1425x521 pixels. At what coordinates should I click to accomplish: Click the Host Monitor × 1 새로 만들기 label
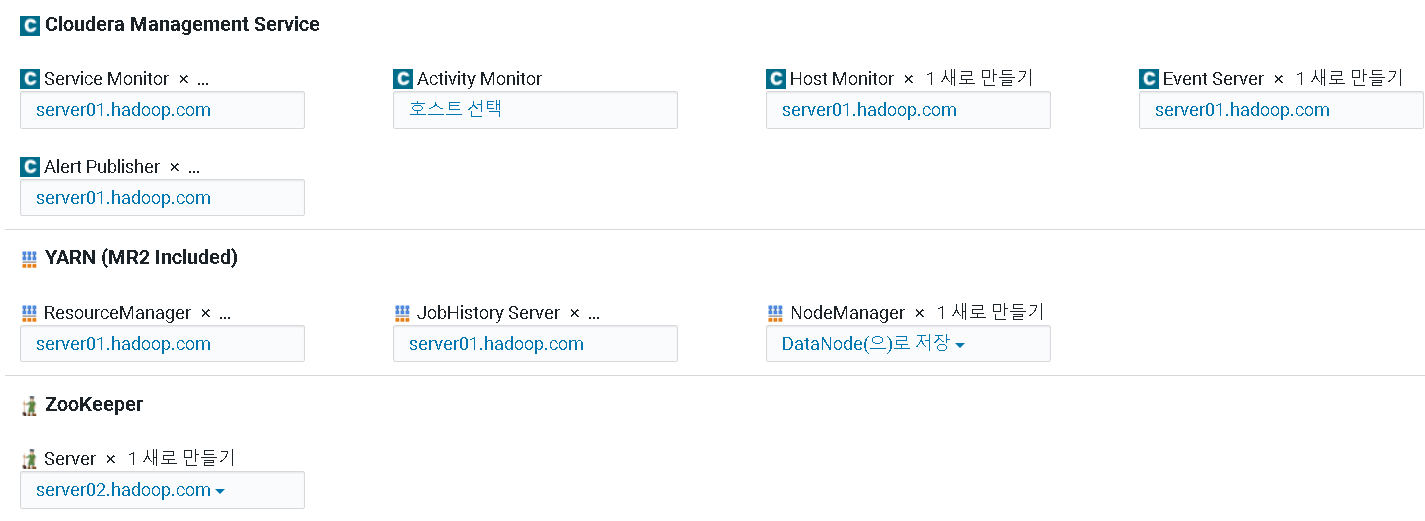click(x=911, y=79)
